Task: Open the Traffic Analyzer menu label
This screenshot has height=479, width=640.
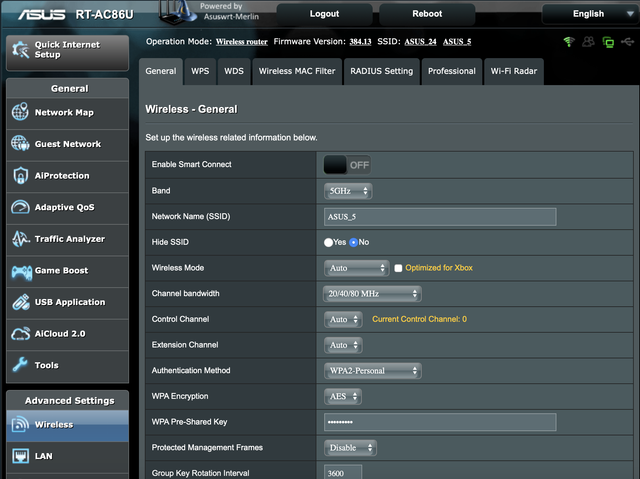Action: pos(70,239)
